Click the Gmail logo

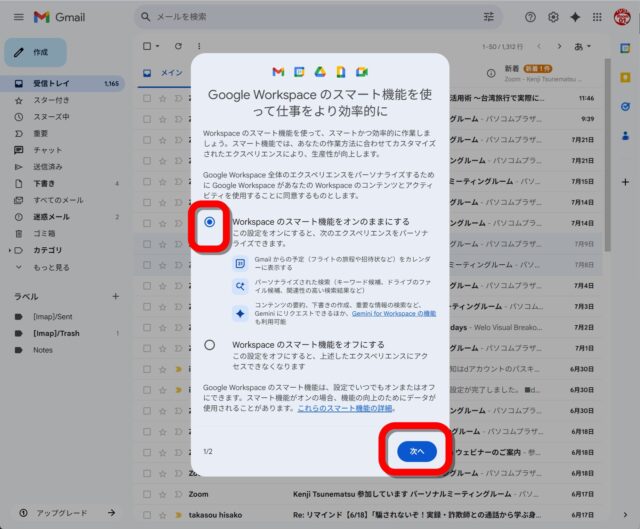coord(60,17)
